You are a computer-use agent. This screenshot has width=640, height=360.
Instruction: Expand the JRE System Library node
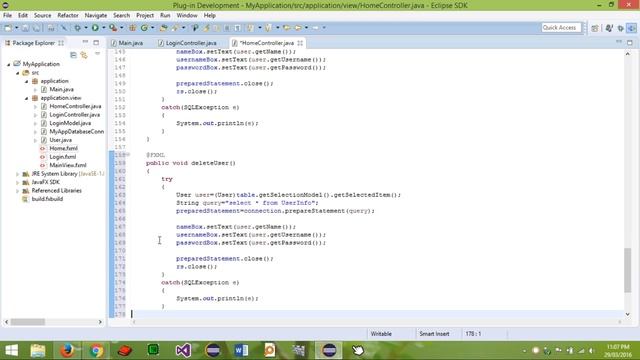pos(18,174)
